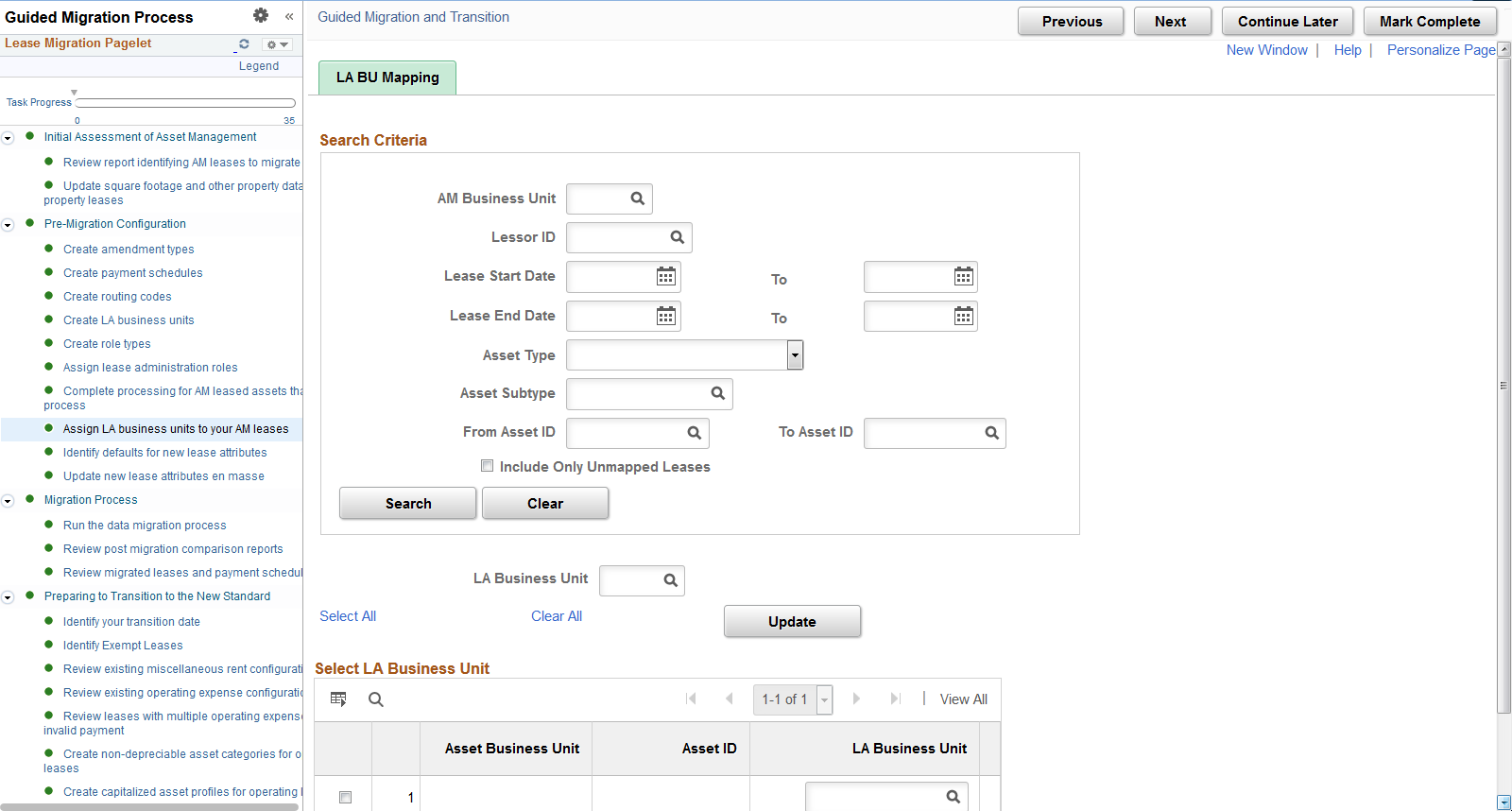This screenshot has width=1512, height=811.
Task: Click the Select All link
Action: (x=348, y=616)
